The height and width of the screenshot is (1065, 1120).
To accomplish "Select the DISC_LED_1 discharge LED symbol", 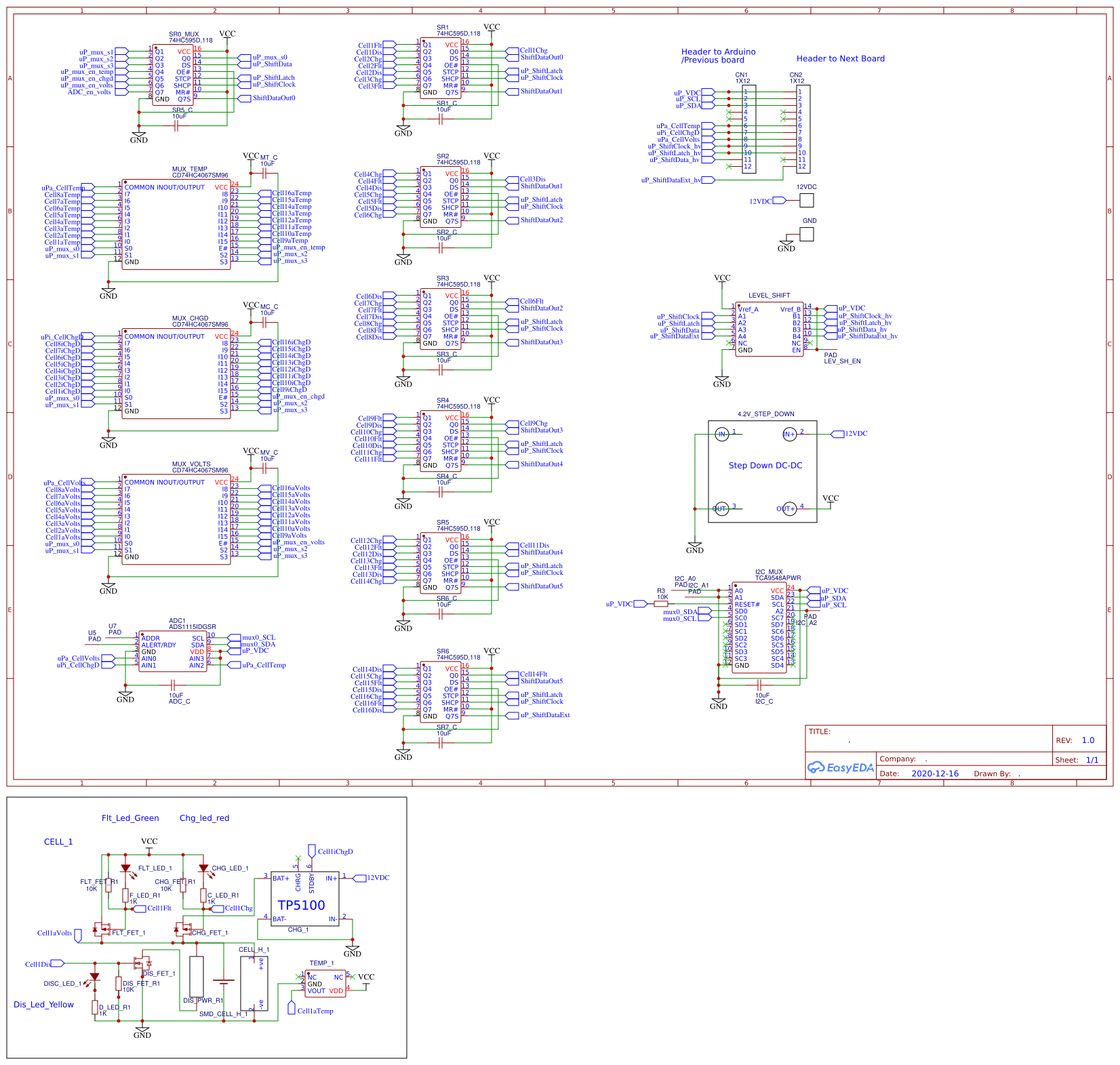I will click(x=95, y=977).
